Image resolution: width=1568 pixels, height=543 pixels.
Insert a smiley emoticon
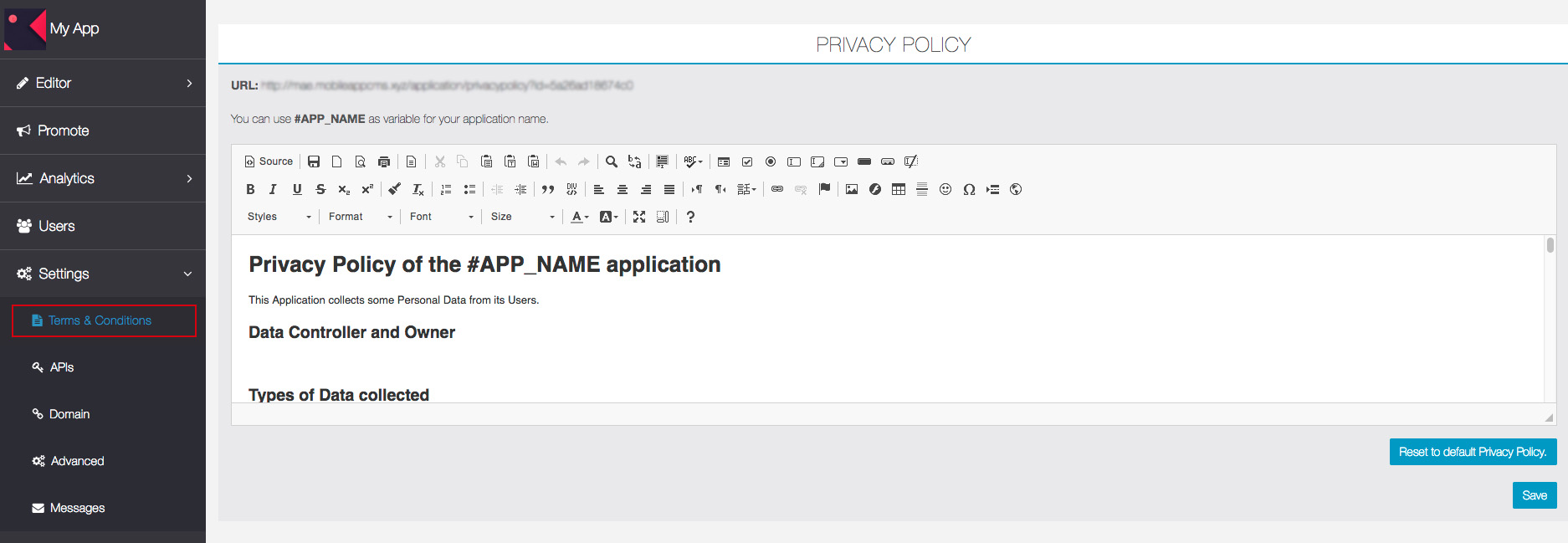[945, 189]
